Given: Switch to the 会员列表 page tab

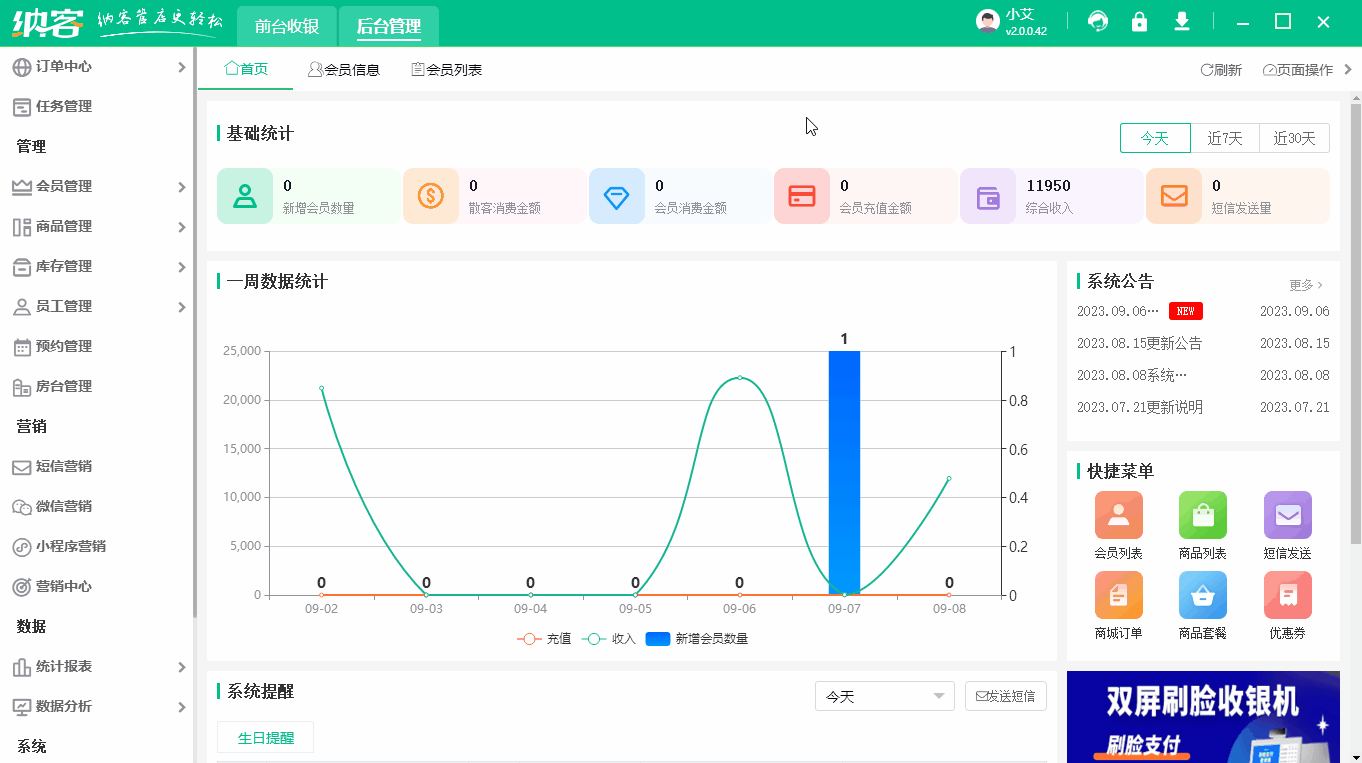Looking at the screenshot, I should (x=447, y=70).
